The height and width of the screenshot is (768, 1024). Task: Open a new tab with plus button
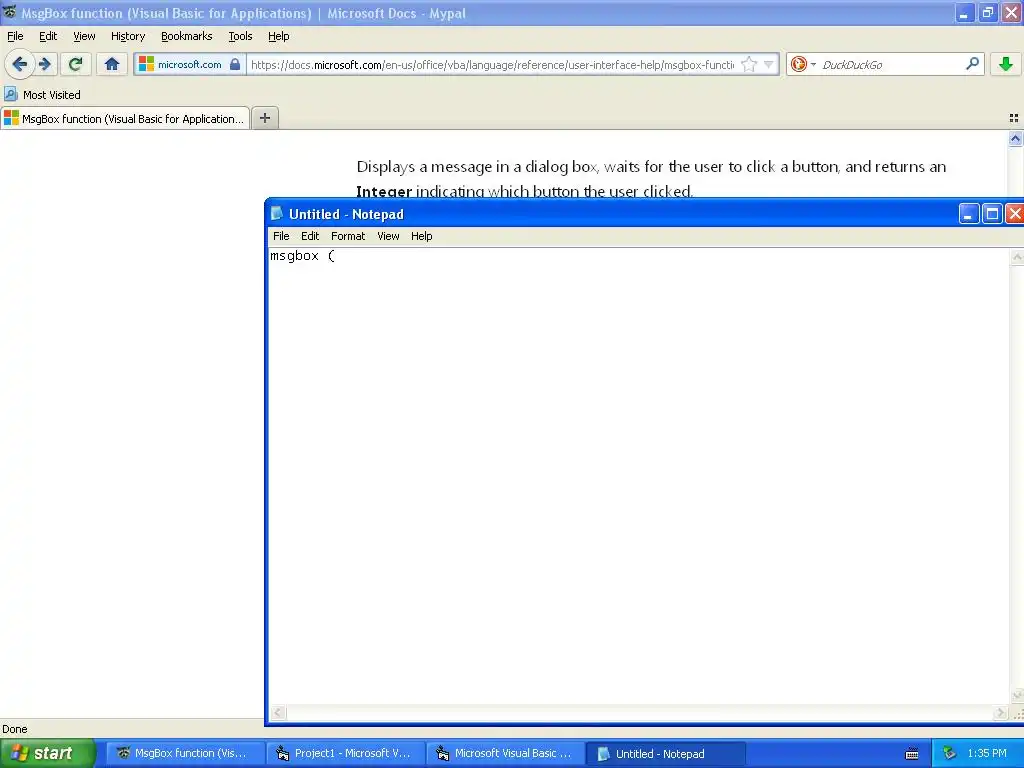[265, 118]
